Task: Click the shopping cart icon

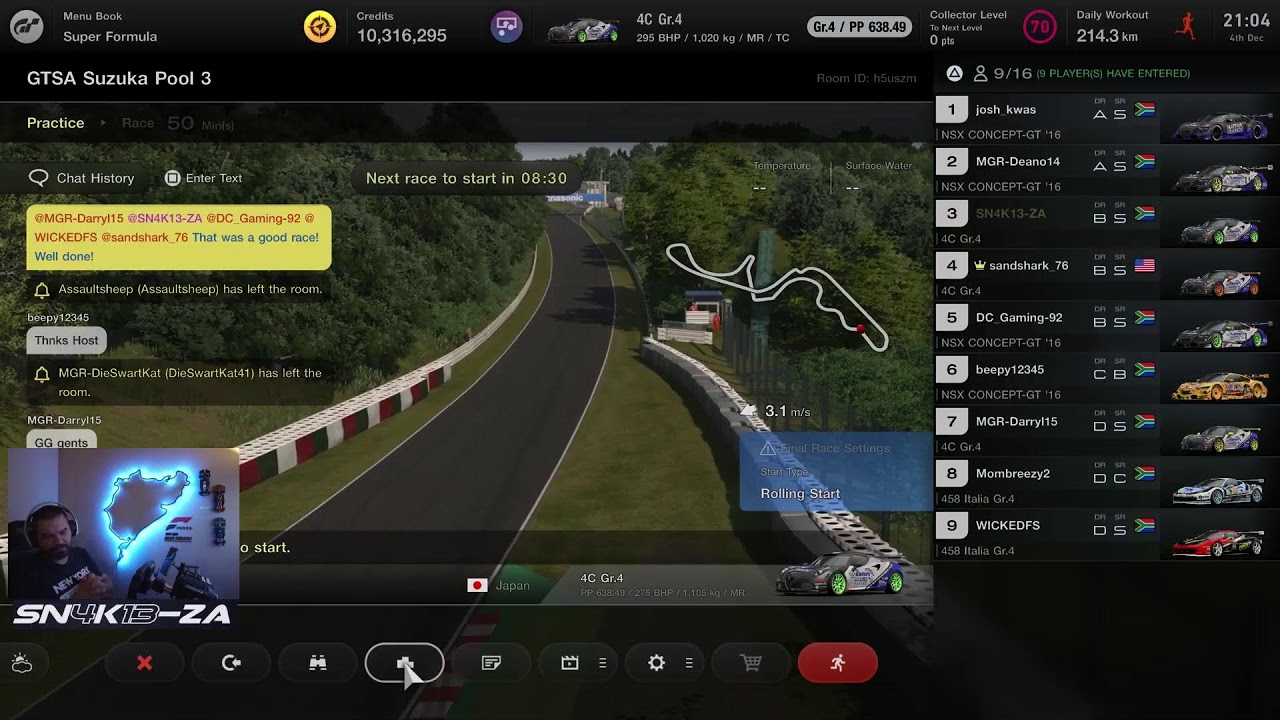Action: click(751, 663)
